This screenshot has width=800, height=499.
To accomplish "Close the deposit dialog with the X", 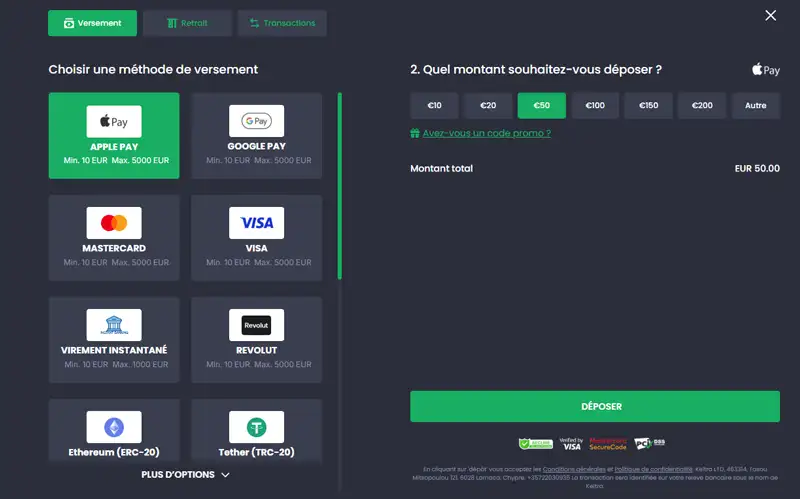I will [770, 16].
